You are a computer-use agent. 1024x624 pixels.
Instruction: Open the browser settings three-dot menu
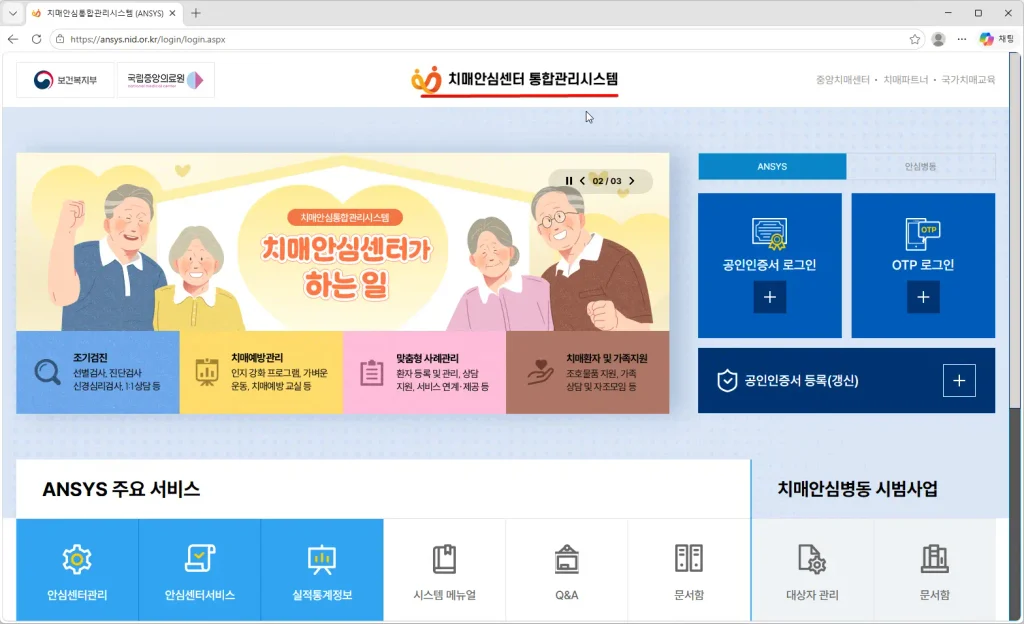(962, 39)
